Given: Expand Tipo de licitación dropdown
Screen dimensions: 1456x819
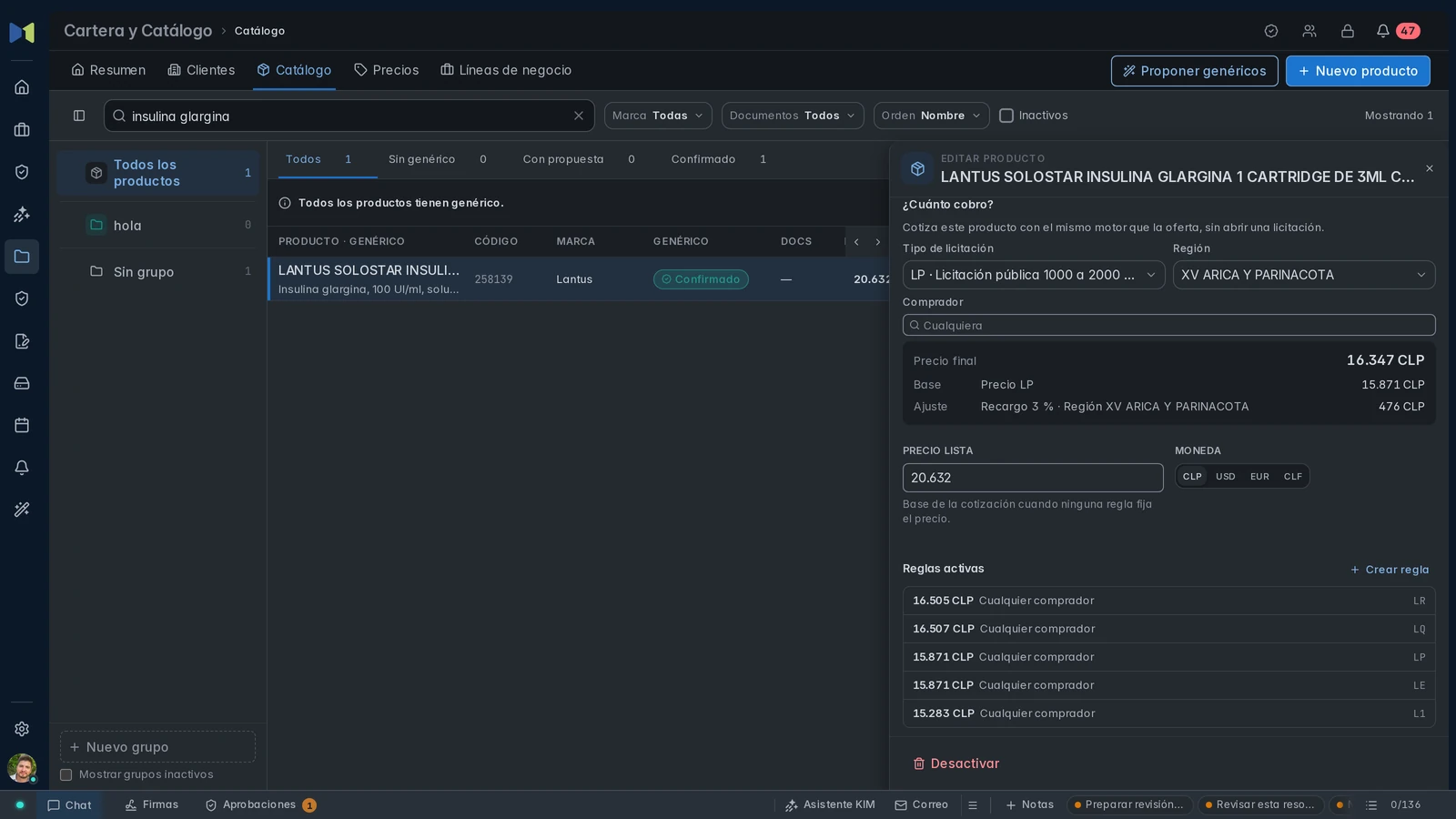Looking at the screenshot, I should (1034, 275).
